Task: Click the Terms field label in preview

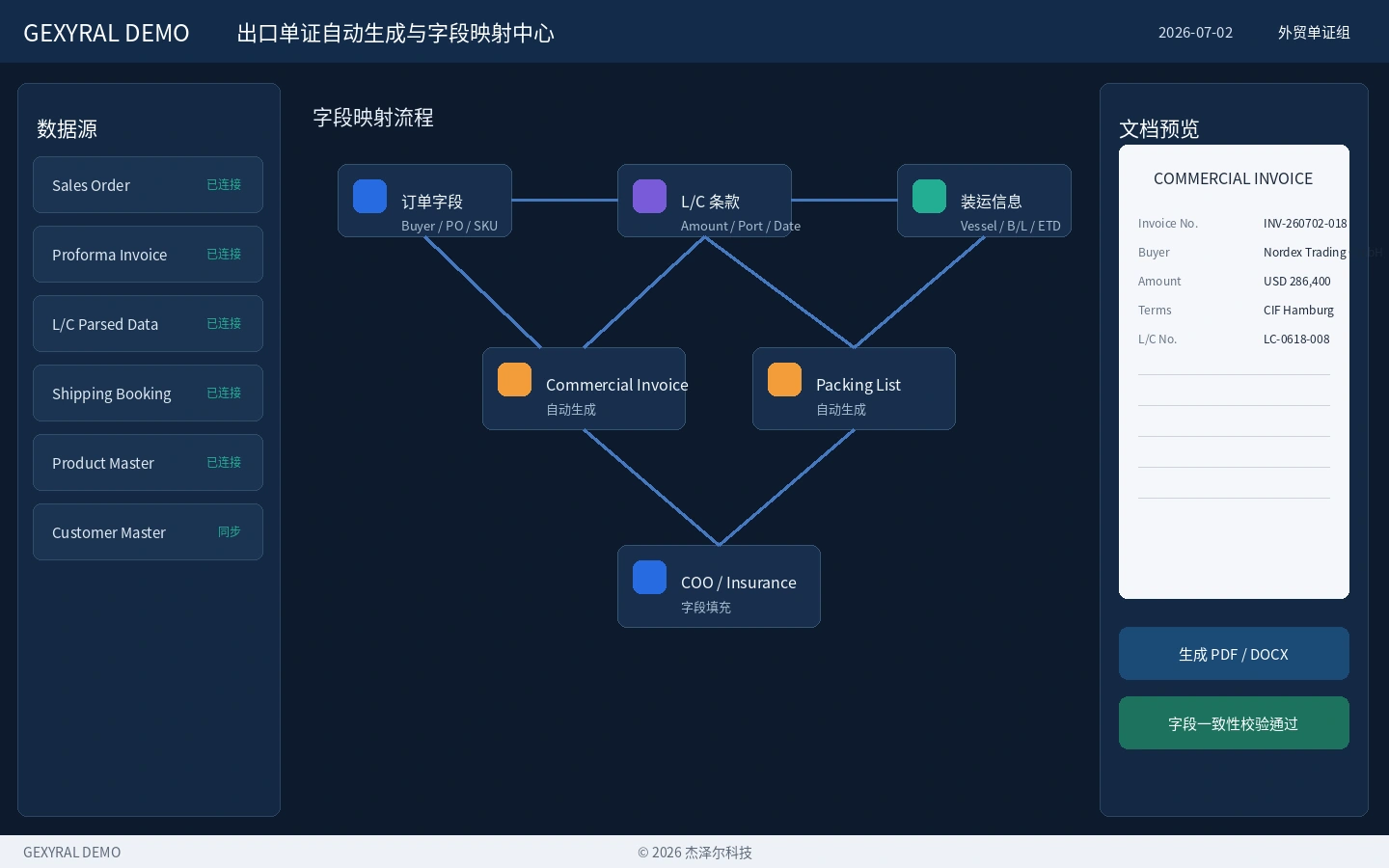Action: [1155, 310]
